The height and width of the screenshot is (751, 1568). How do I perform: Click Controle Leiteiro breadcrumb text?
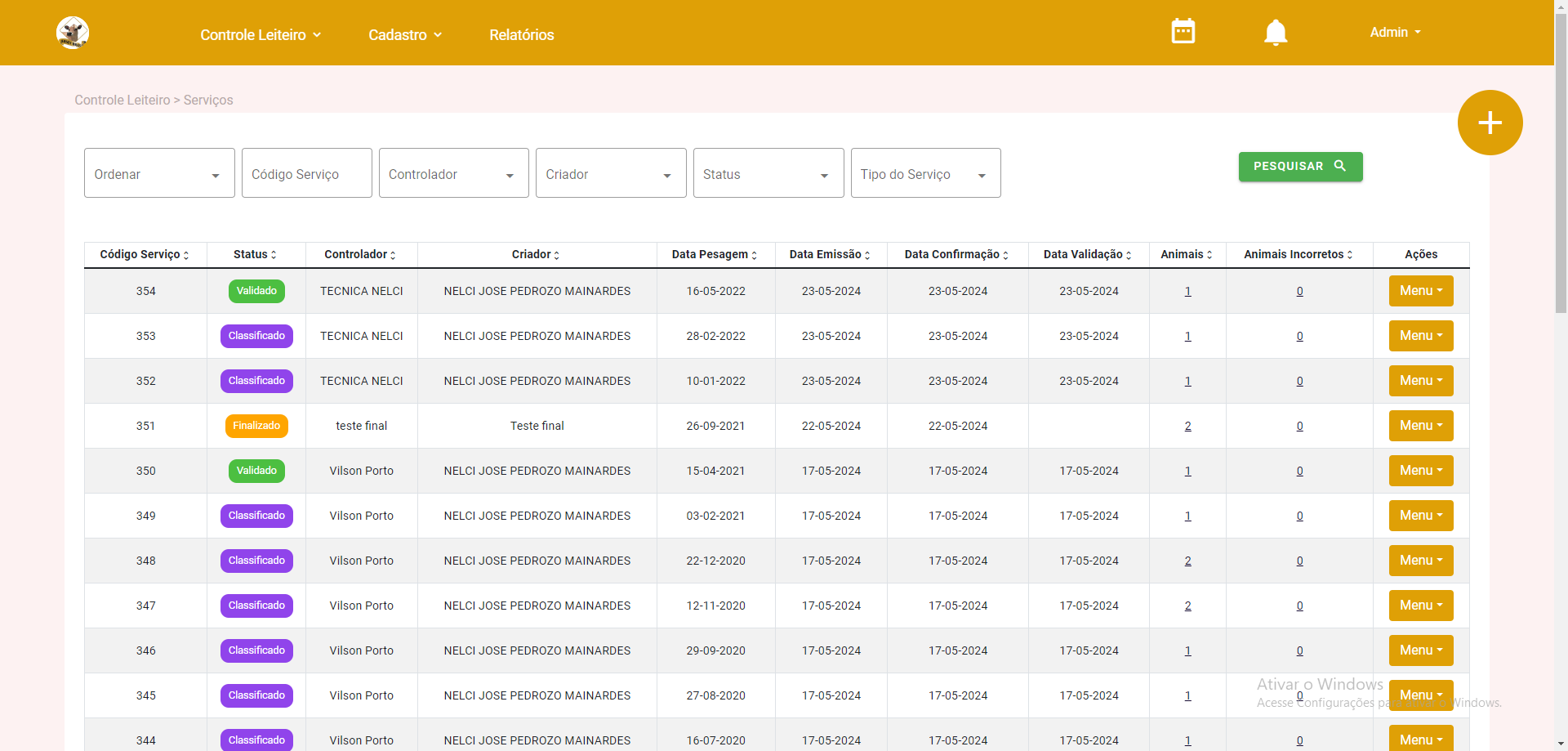click(122, 100)
